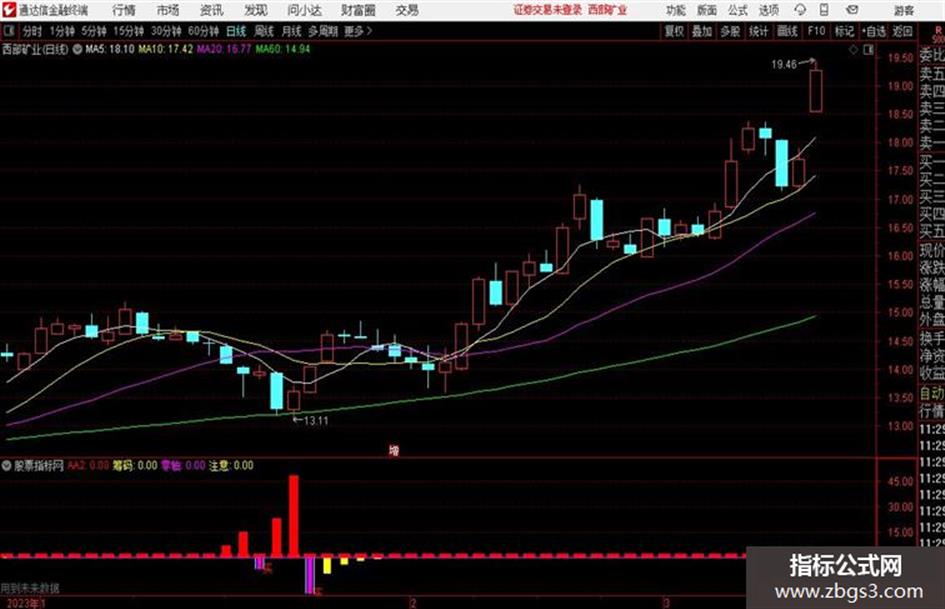
Task: Open the 交易 menu
Action: point(407,10)
